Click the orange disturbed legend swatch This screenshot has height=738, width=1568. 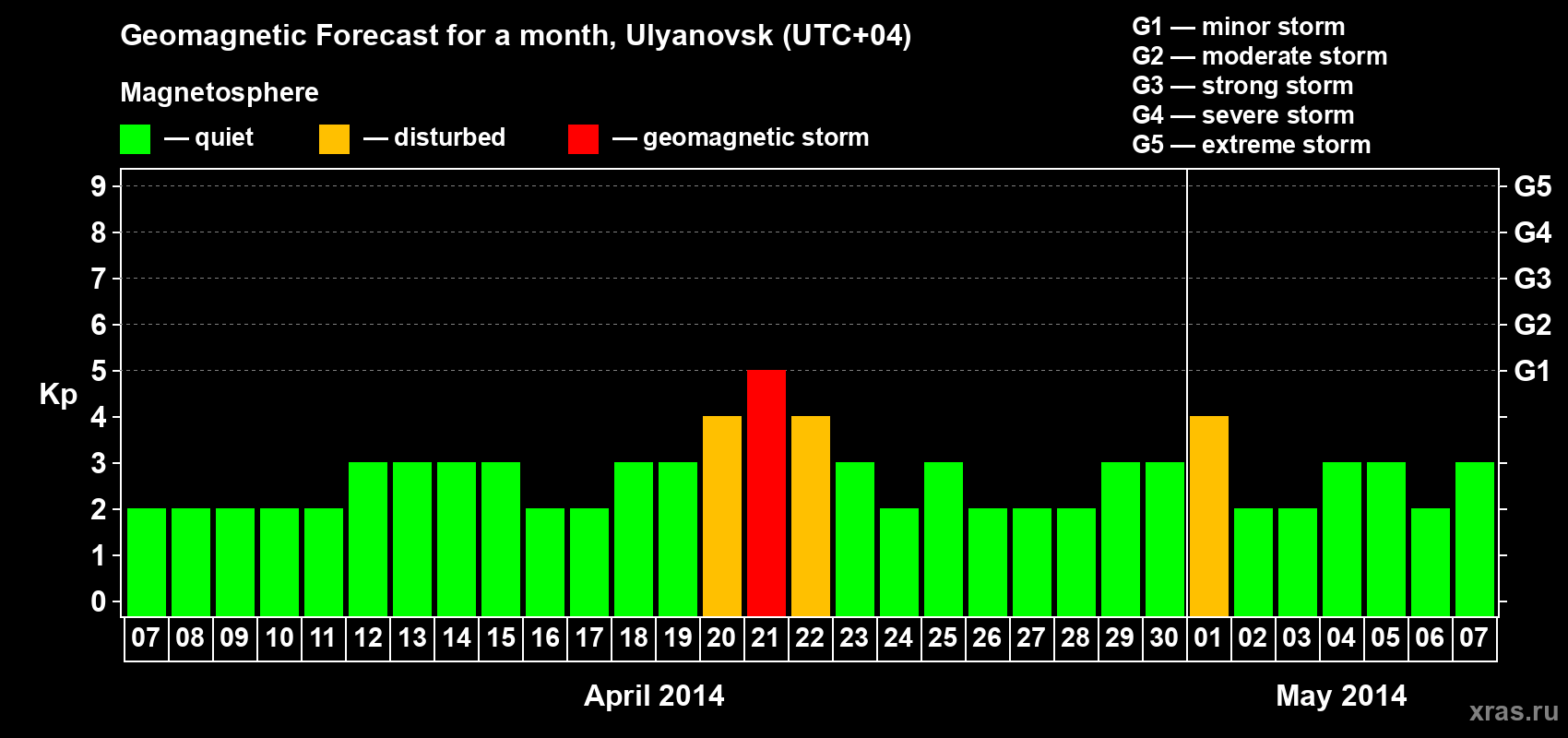(x=334, y=139)
